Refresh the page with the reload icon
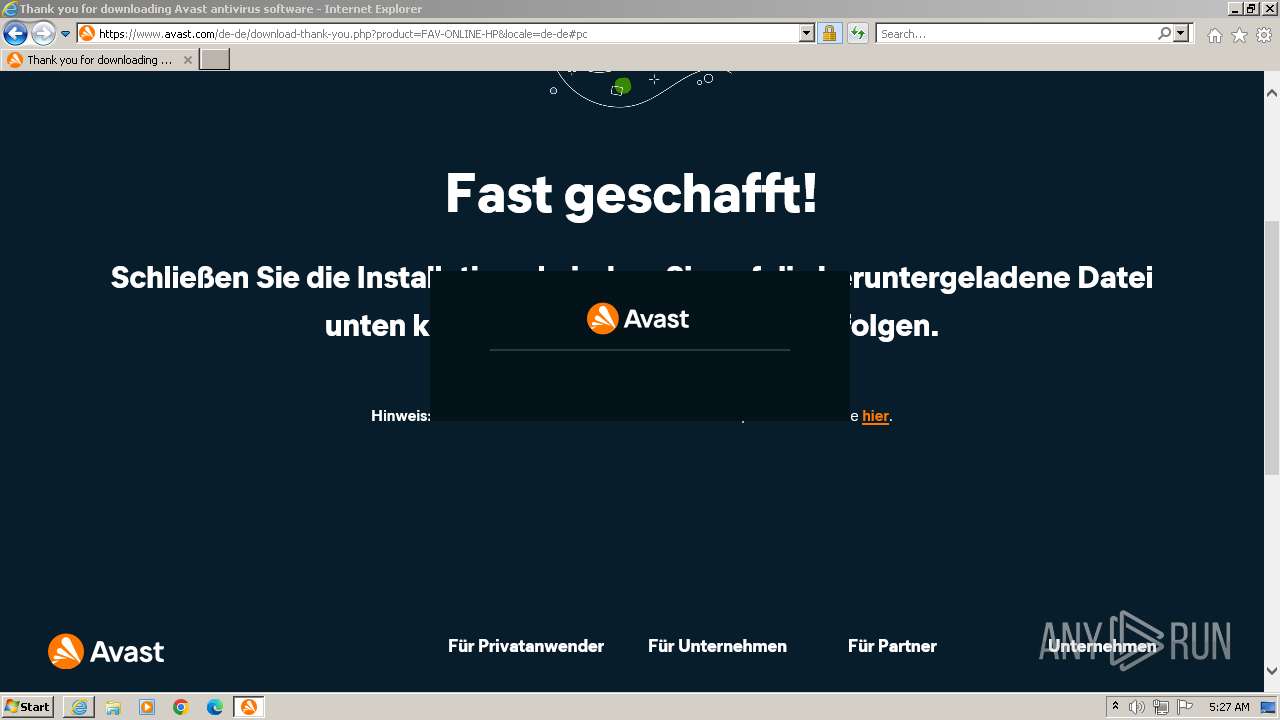Viewport: 1280px width, 720px height. 857,33
